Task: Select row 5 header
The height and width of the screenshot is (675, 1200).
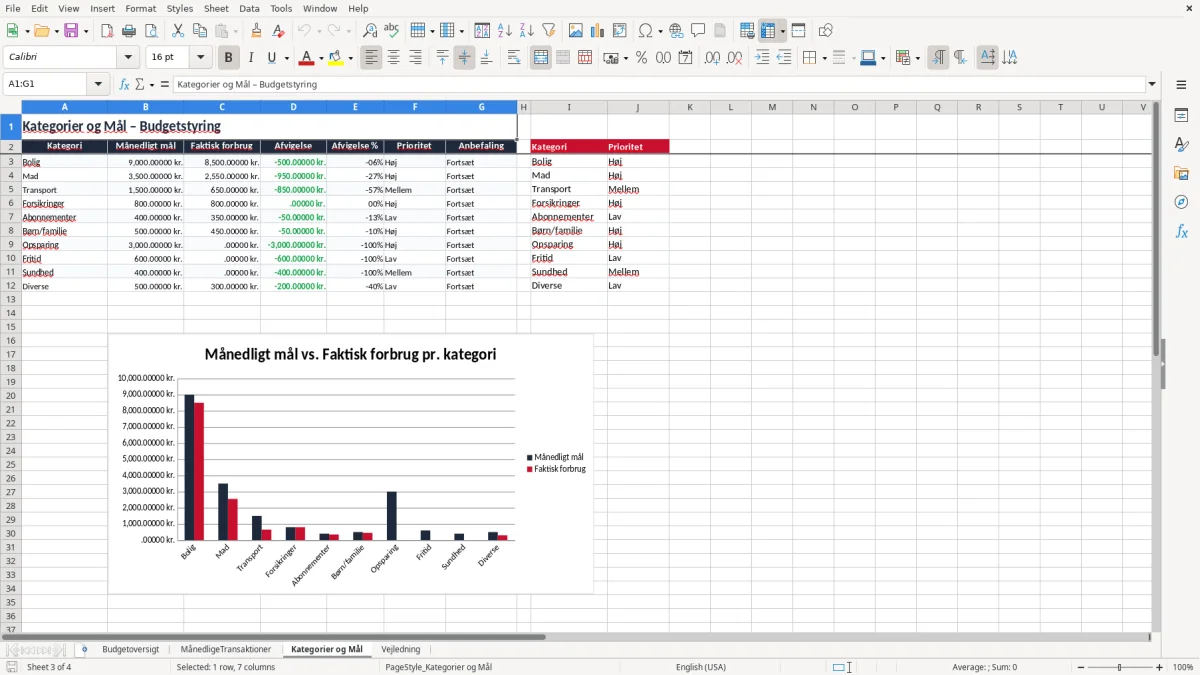Action: point(11,189)
